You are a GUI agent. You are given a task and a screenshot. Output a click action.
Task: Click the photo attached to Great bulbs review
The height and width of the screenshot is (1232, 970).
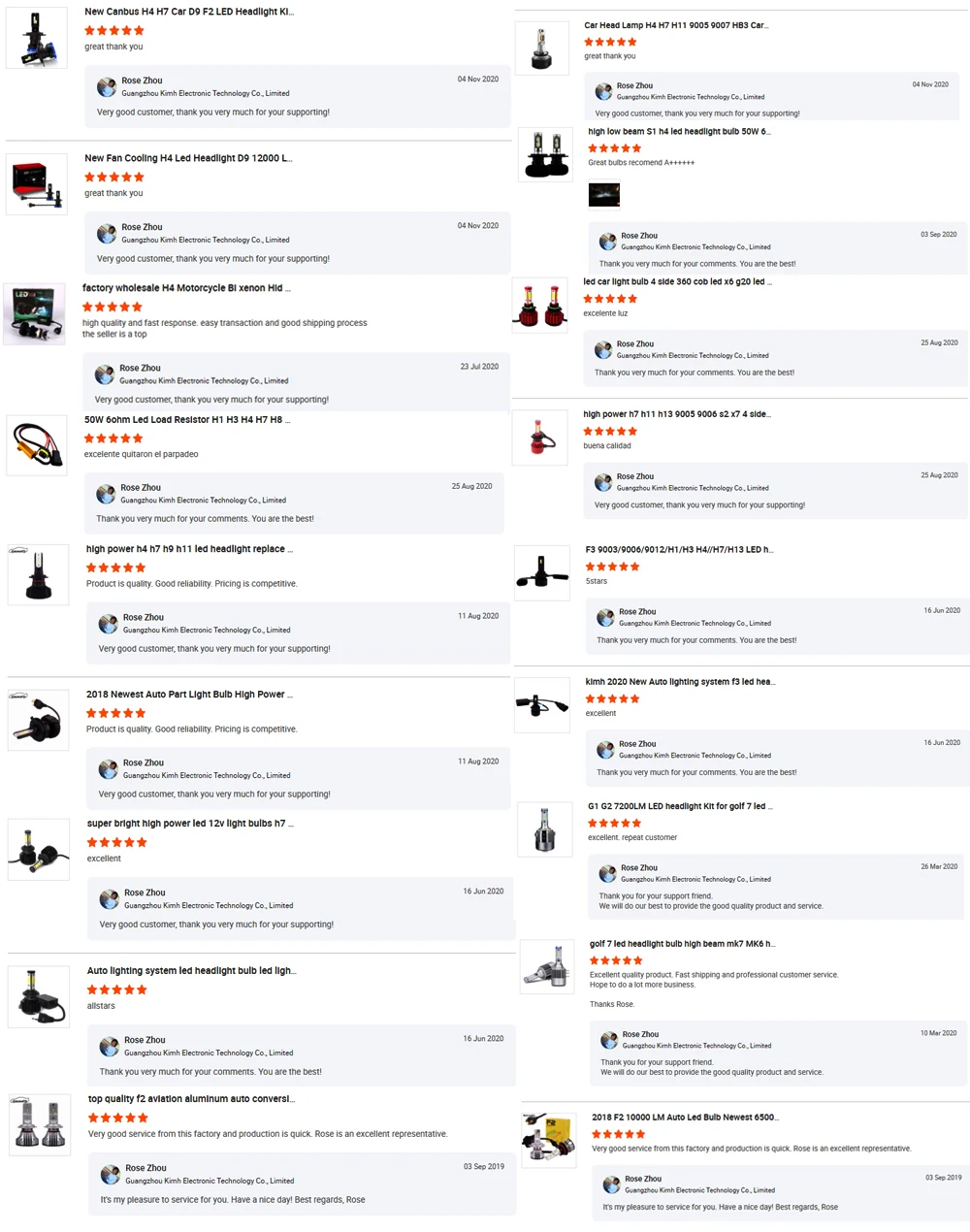(x=604, y=194)
